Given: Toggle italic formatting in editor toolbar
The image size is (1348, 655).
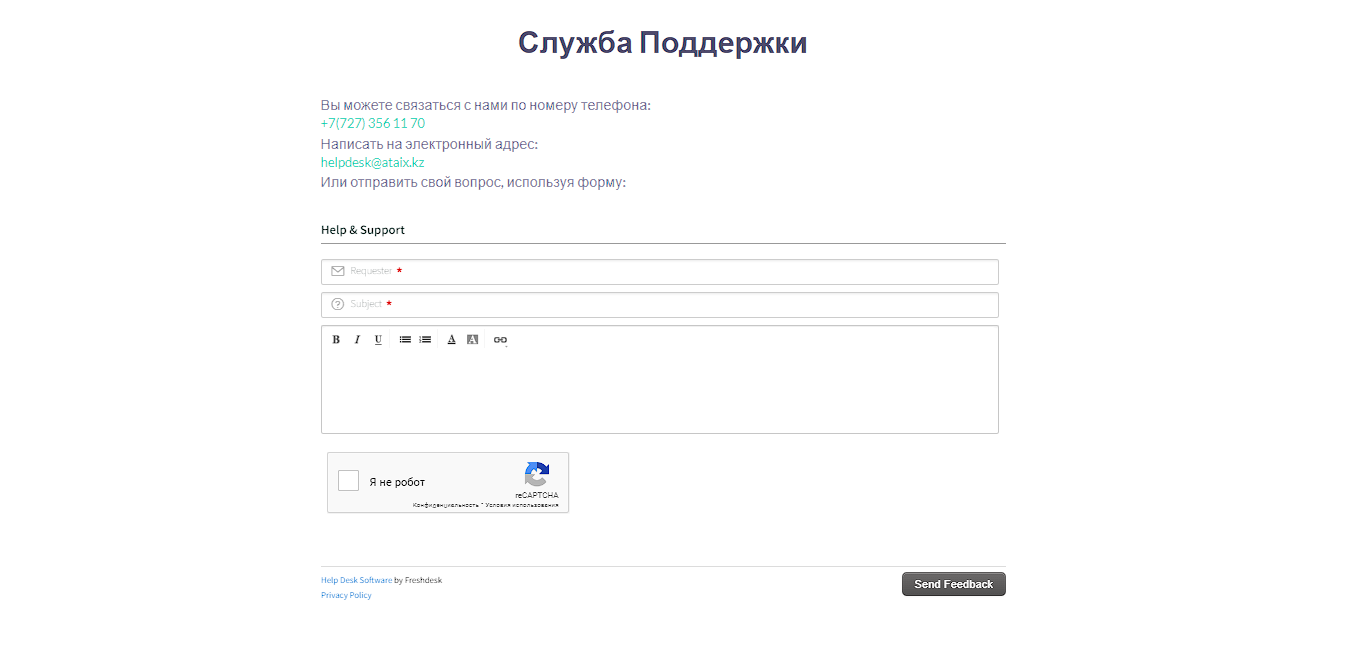Looking at the screenshot, I should tap(357, 340).
